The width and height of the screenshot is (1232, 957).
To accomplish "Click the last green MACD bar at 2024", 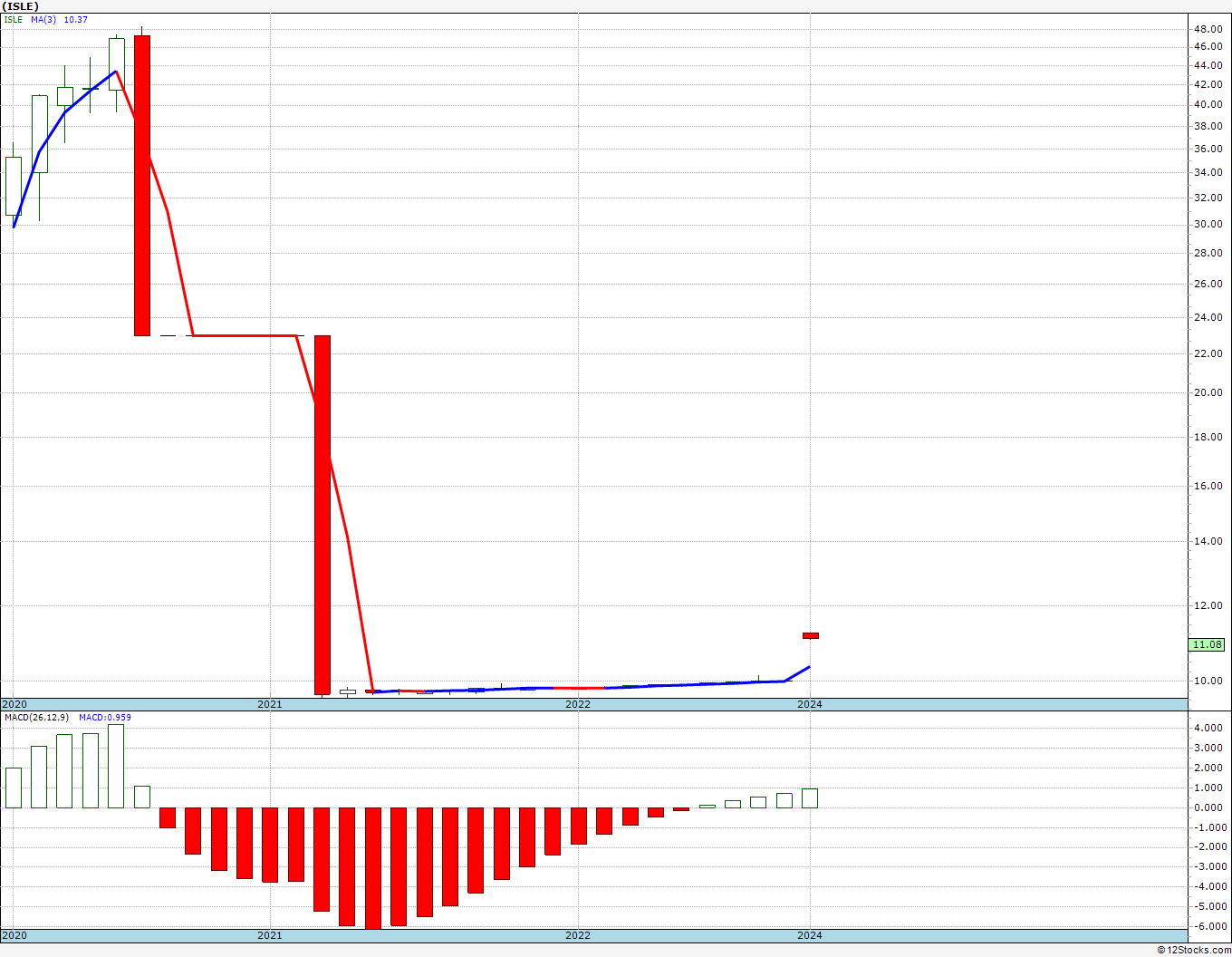I will 810,798.
